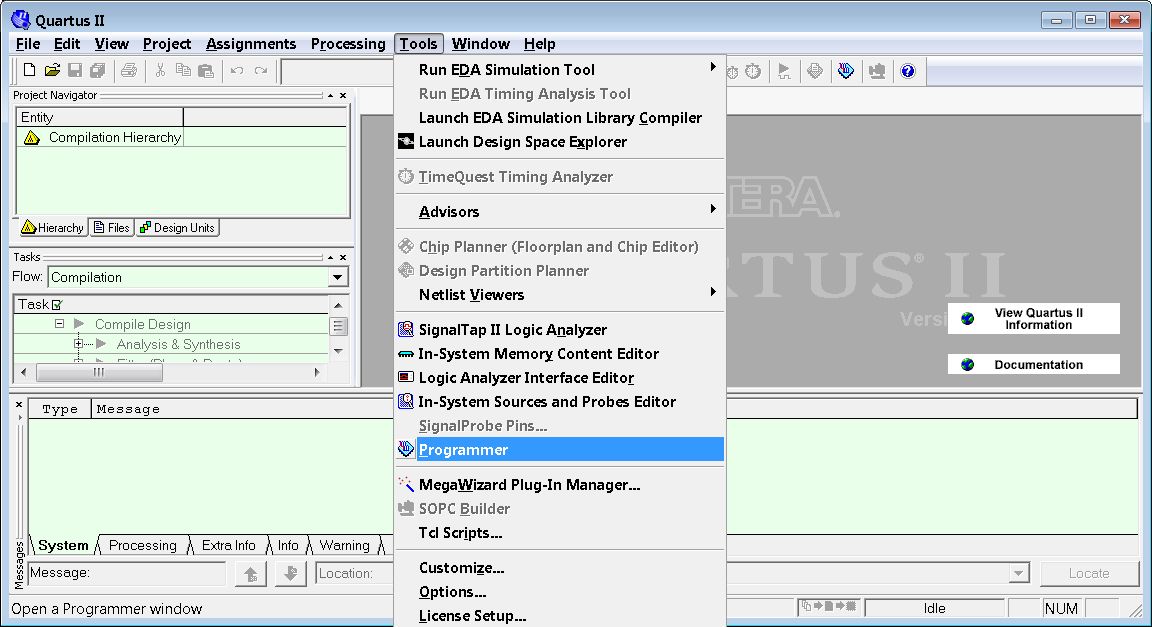Open the Flow Compilation dropdown
1152x627 pixels.
pos(337,277)
